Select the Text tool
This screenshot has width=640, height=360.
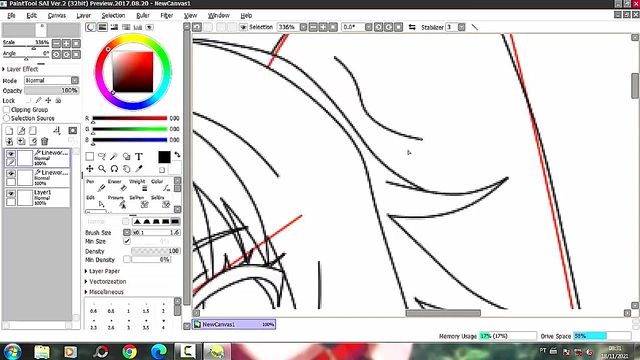139,156
